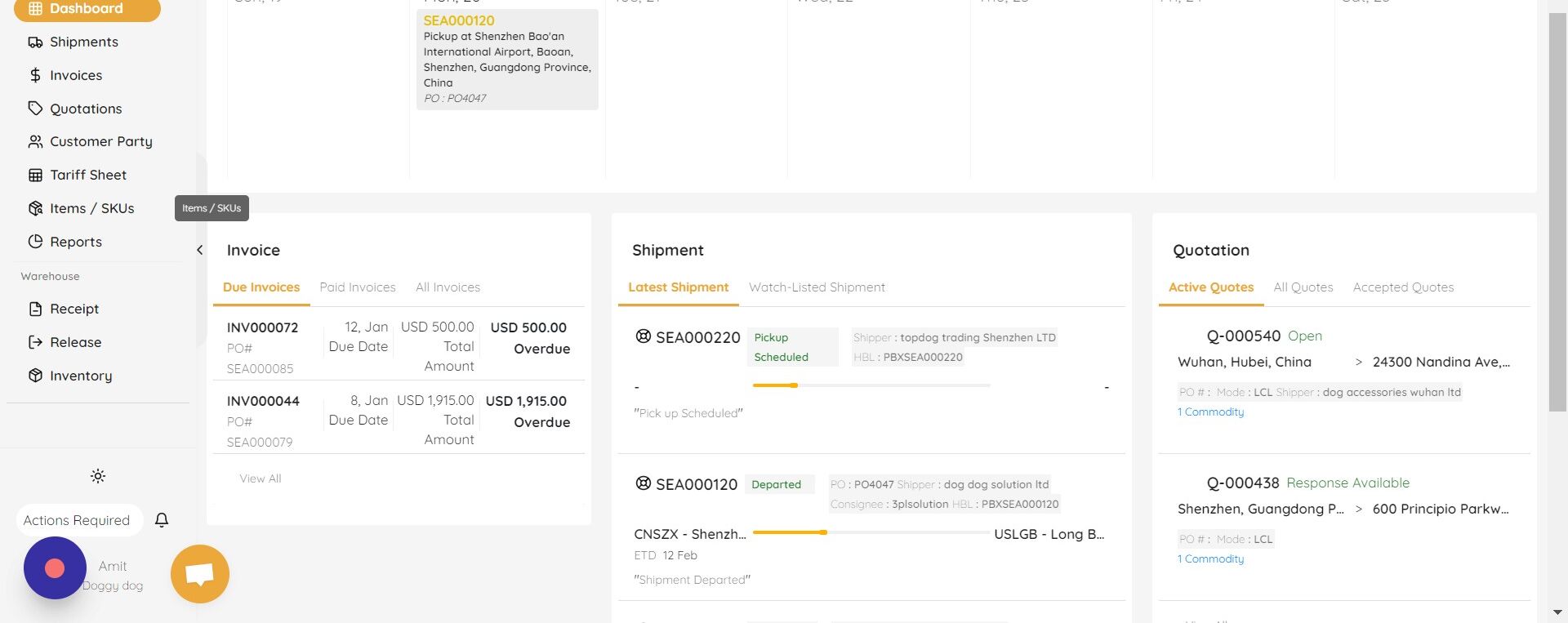Screen dimensions: 1568x623
Task: Click 1 Commodity under Q-000540
Action: [1210, 412]
